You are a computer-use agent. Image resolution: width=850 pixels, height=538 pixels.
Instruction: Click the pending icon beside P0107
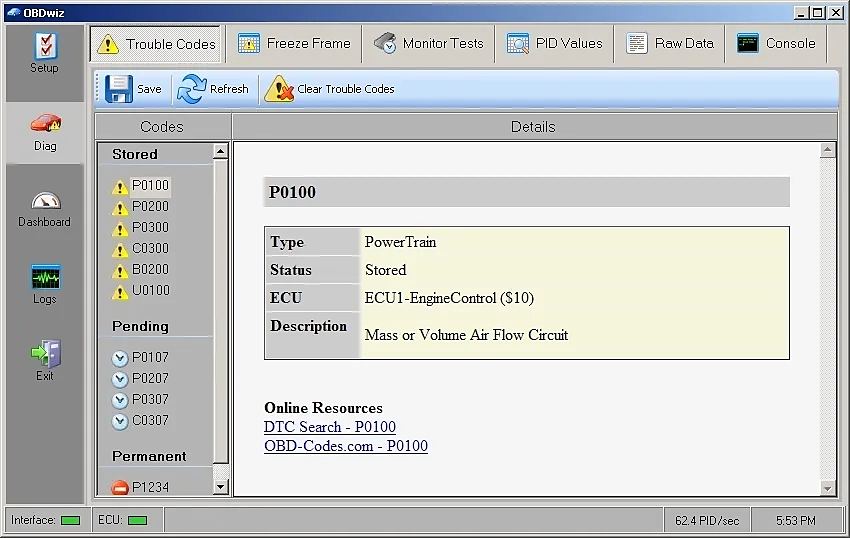pyautogui.click(x=120, y=358)
